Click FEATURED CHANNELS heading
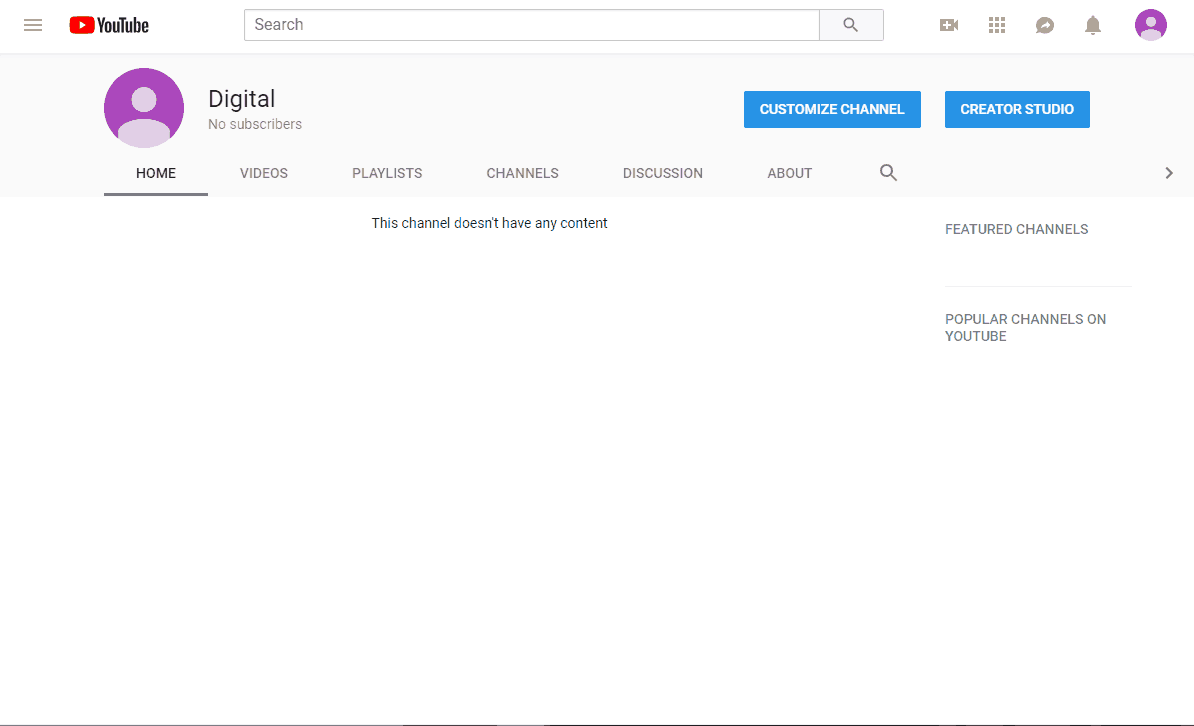Viewport: 1194px width, 726px height. (x=1017, y=229)
